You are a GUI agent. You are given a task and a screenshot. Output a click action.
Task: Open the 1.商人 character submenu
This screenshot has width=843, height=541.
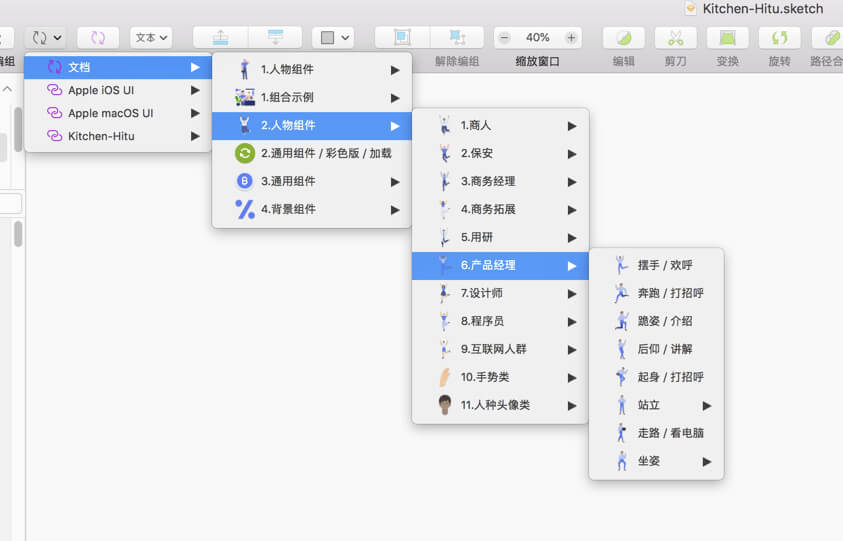(x=501, y=125)
